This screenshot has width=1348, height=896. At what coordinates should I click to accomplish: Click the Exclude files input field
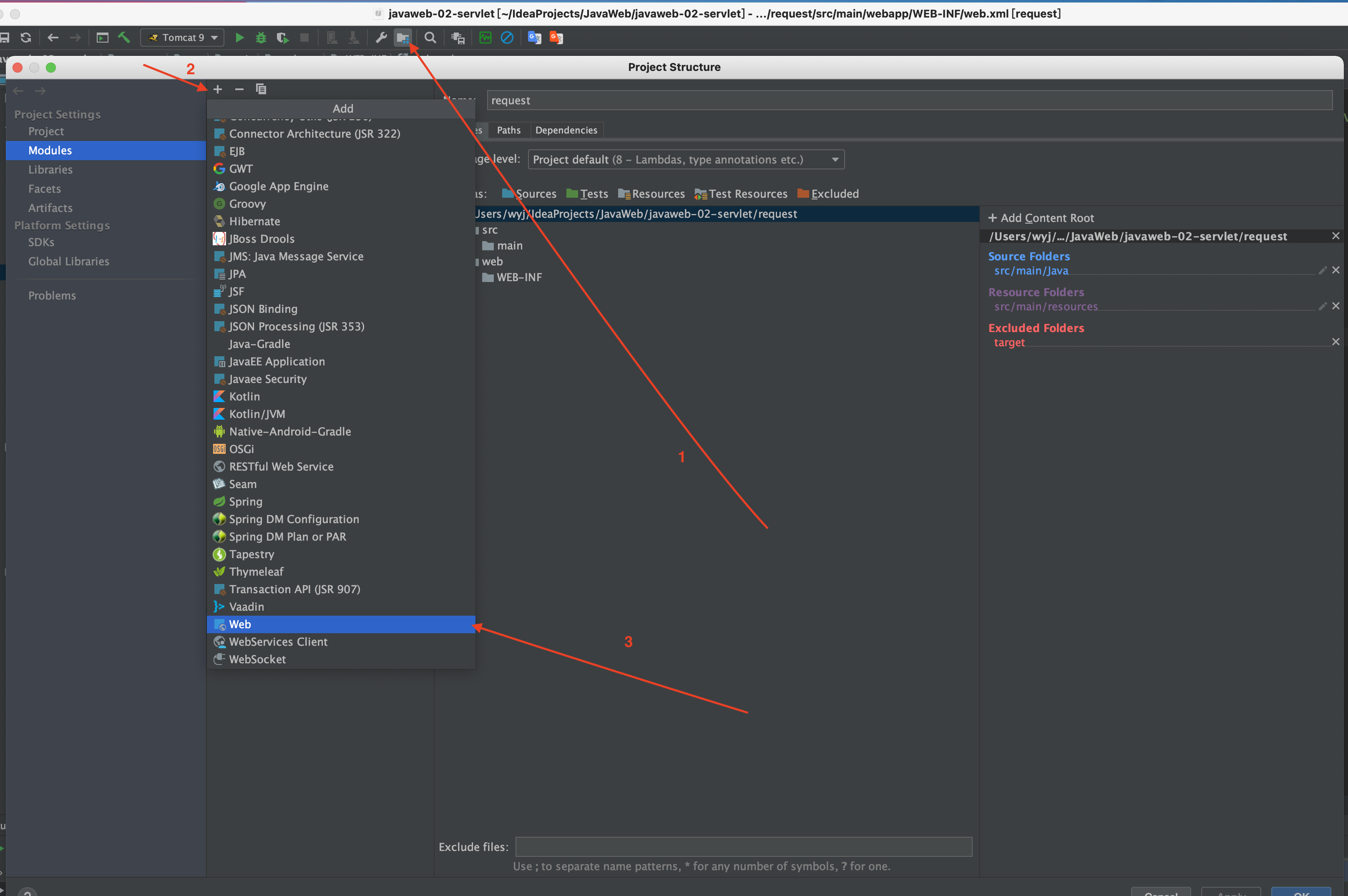pyautogui.click(x=743, y=846)
